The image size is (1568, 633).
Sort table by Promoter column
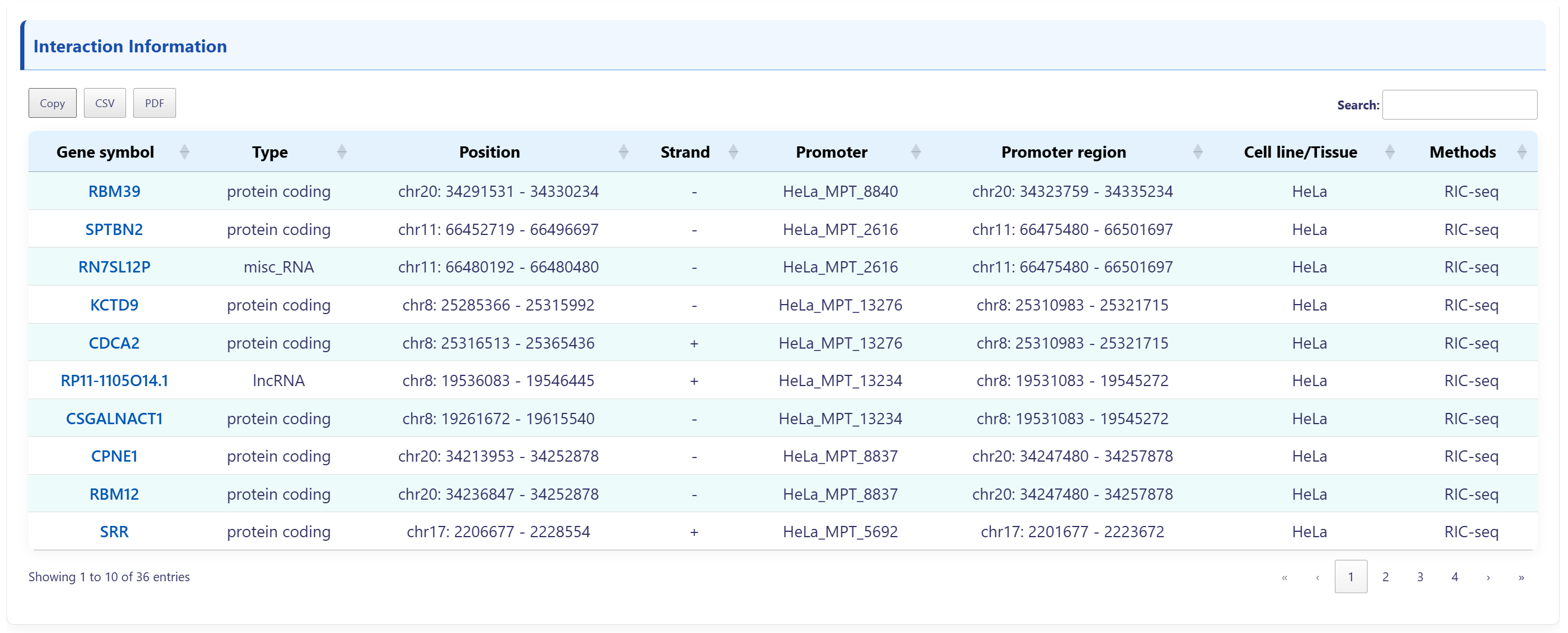[831, 152]
